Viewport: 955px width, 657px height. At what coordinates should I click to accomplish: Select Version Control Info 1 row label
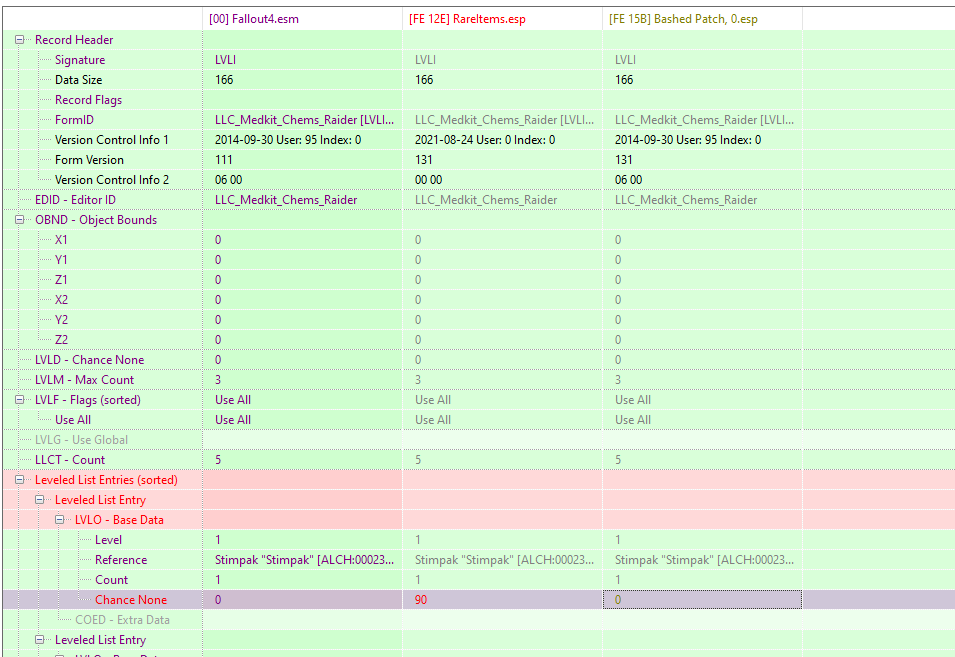[111, 140]
